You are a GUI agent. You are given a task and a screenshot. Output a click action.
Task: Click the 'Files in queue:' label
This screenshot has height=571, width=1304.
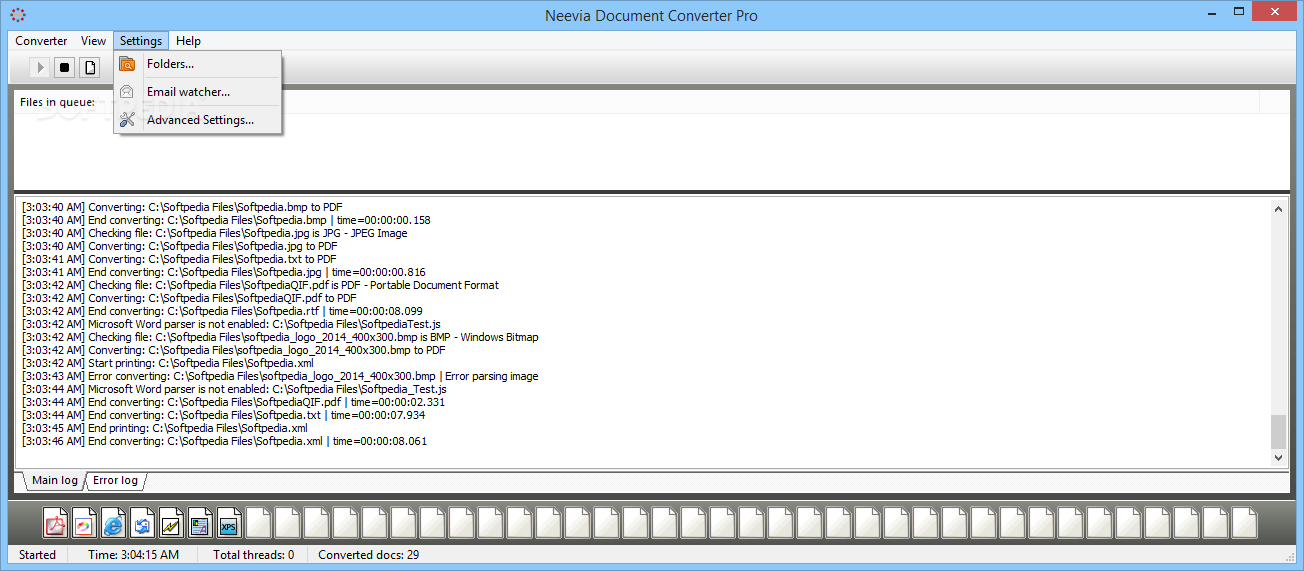pyautogui.click(x=57, y=102)
